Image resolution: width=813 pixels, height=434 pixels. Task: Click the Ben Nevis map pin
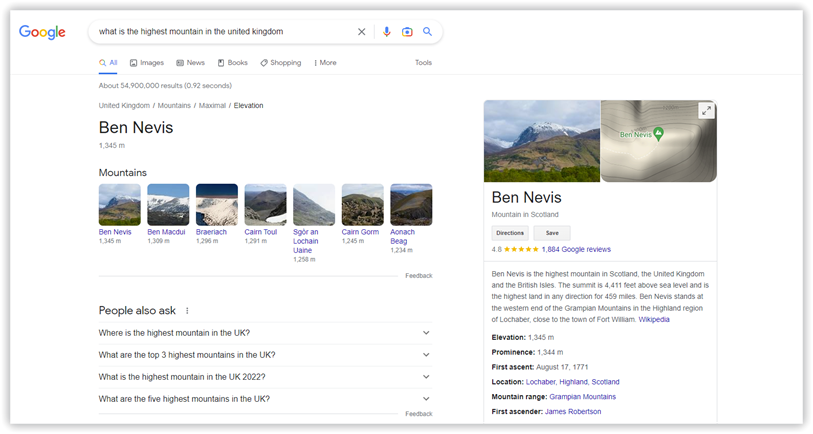point(658,134)
